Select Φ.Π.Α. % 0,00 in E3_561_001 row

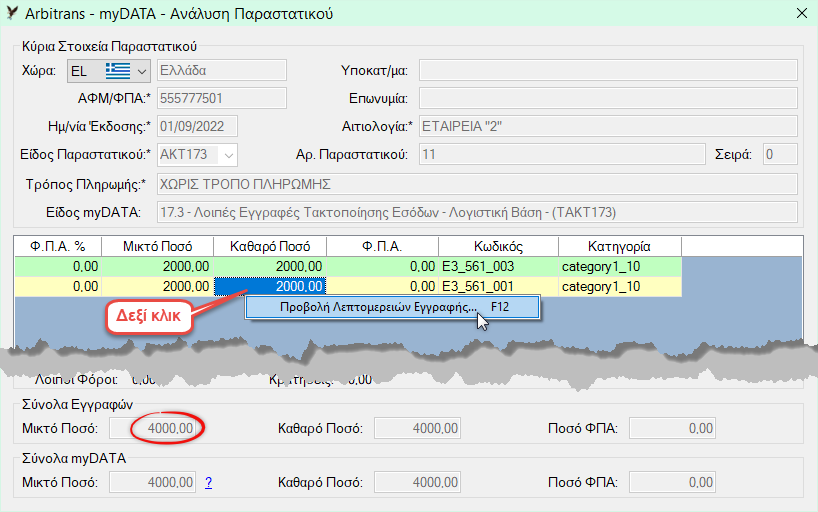[58, 287]
